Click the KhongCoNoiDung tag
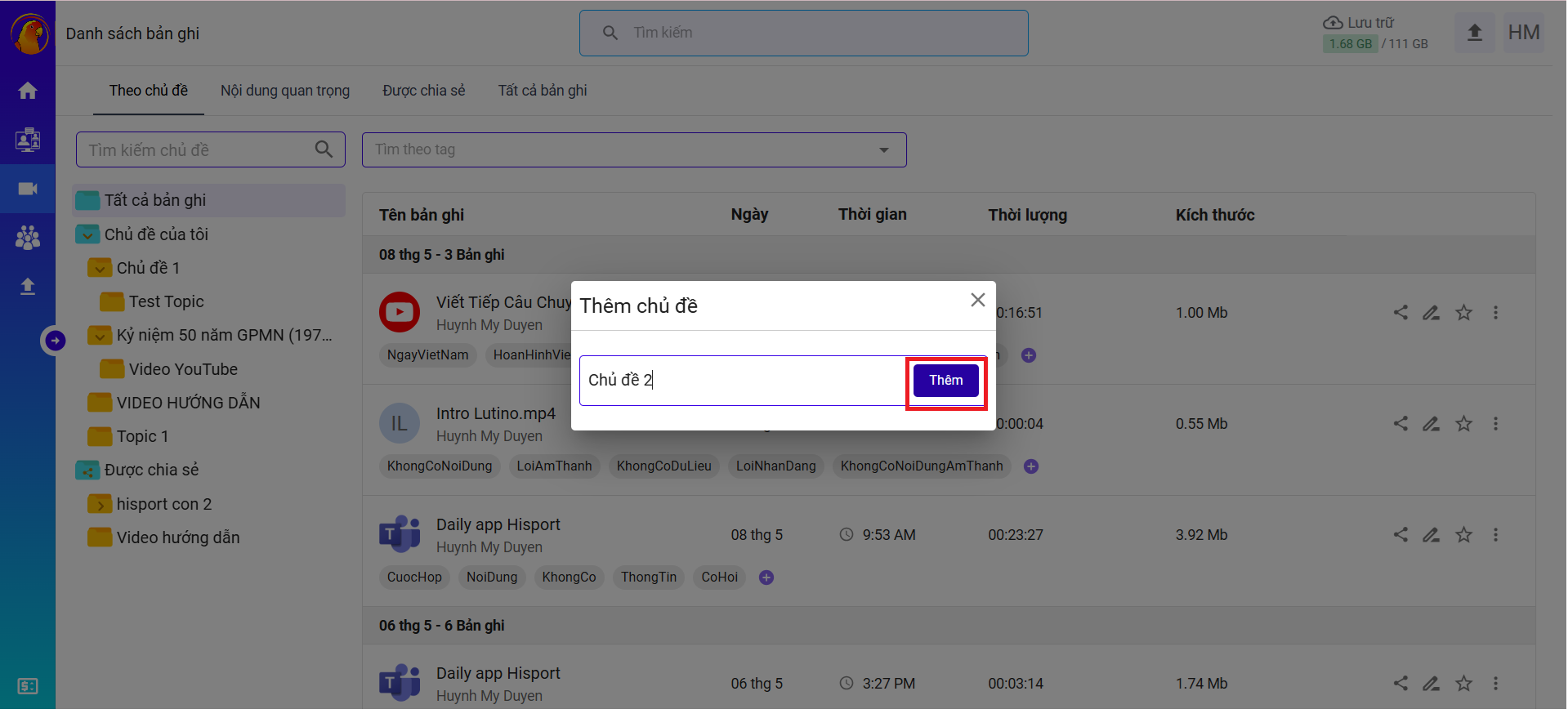 click(x=440, y=466)
